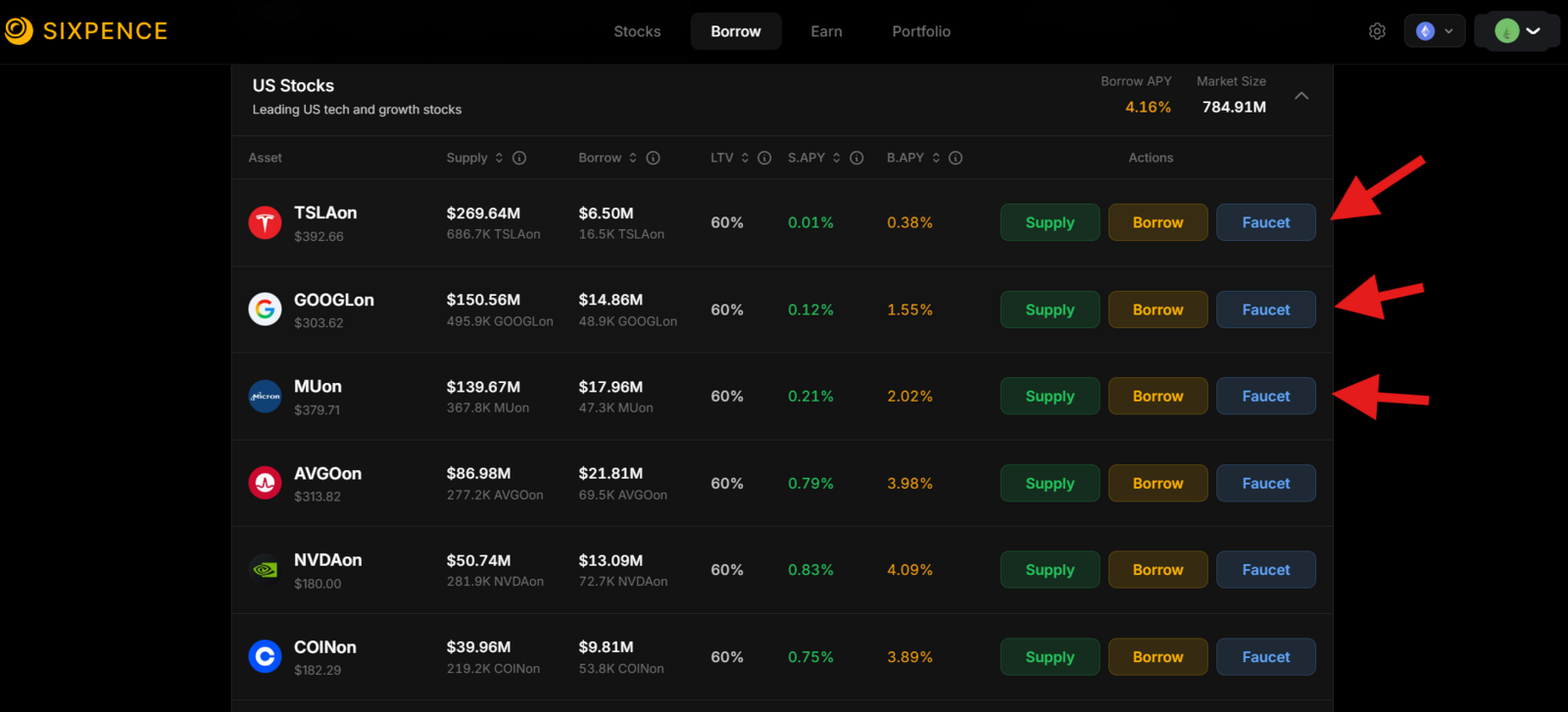Open the wallet account dropdown

[1517, 31]
